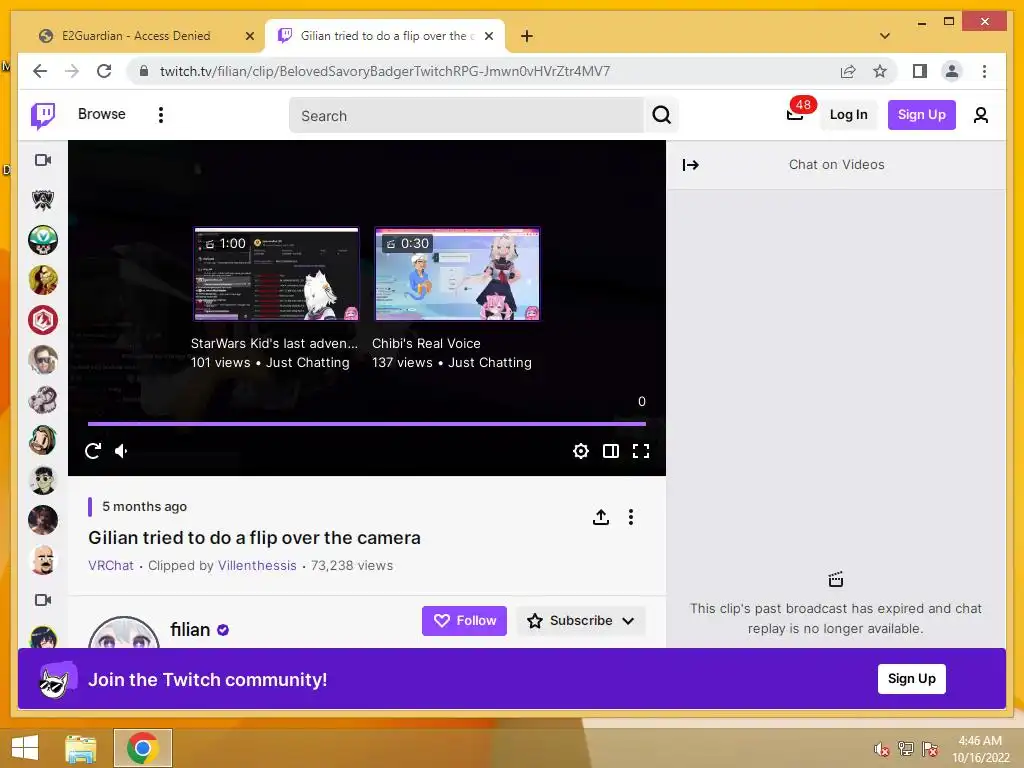This screenshot has height=768, width=1024.
Task: Click the Sign Up button in header
Action: point(921,115)
